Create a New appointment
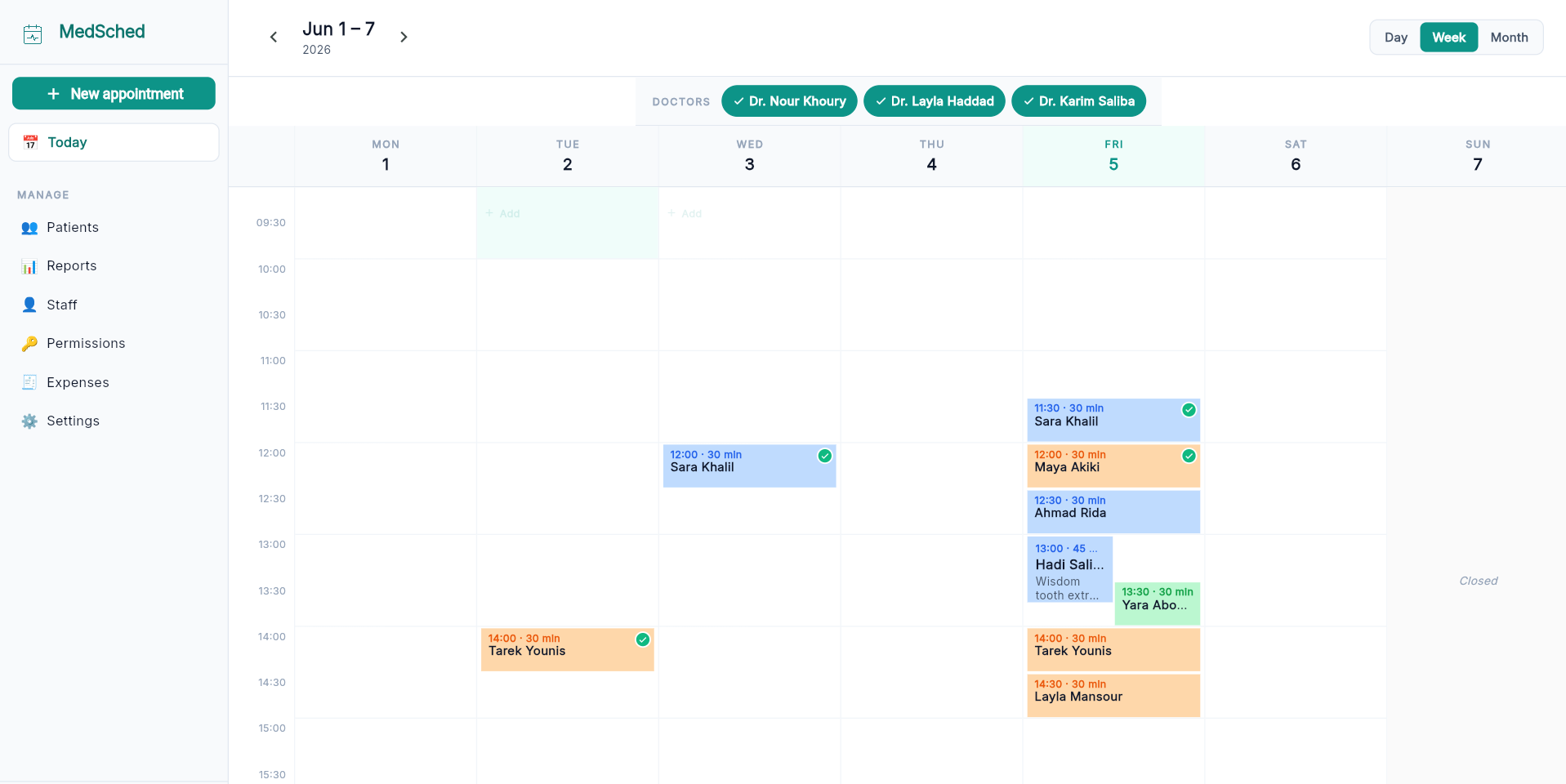Image resolution: width=1566 pixels, height=784 pixels. [114, 93]
